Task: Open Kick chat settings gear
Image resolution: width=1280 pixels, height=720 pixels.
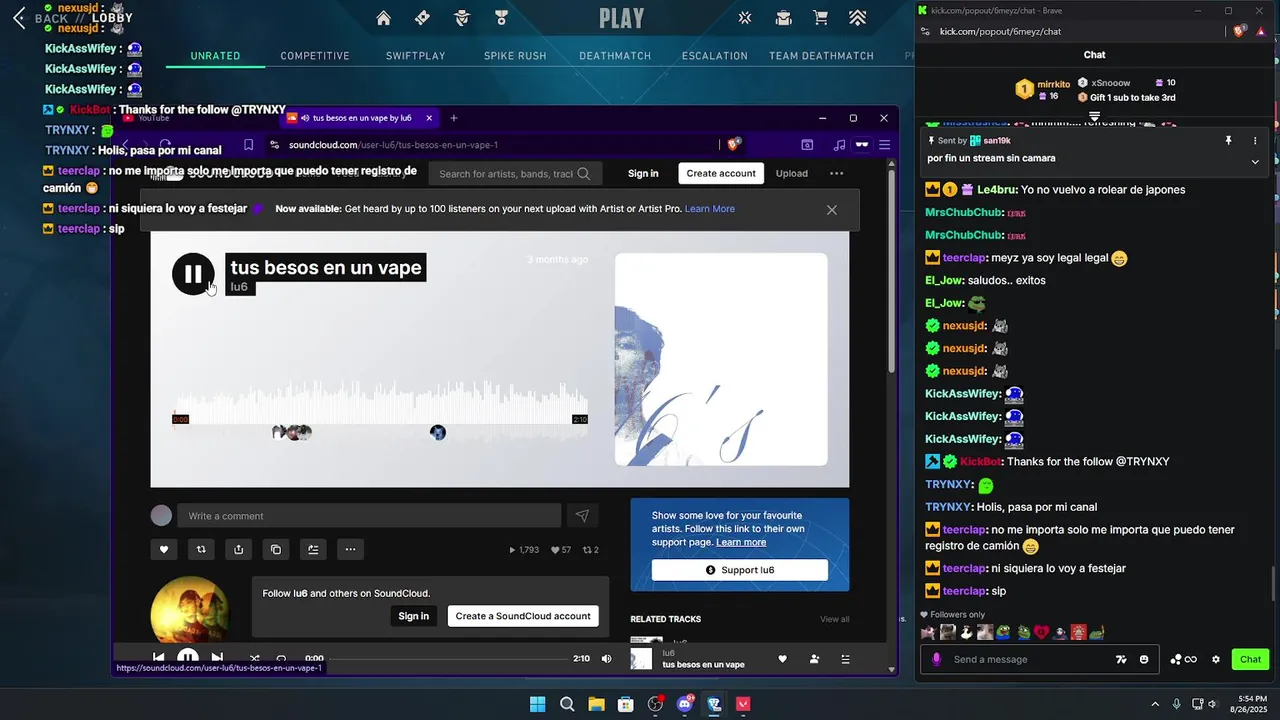Action: click(x=1216, y=659)
